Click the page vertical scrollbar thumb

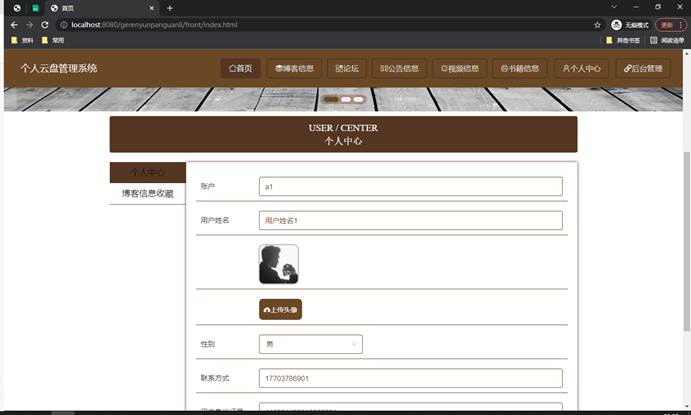click(x=687, y=241)
